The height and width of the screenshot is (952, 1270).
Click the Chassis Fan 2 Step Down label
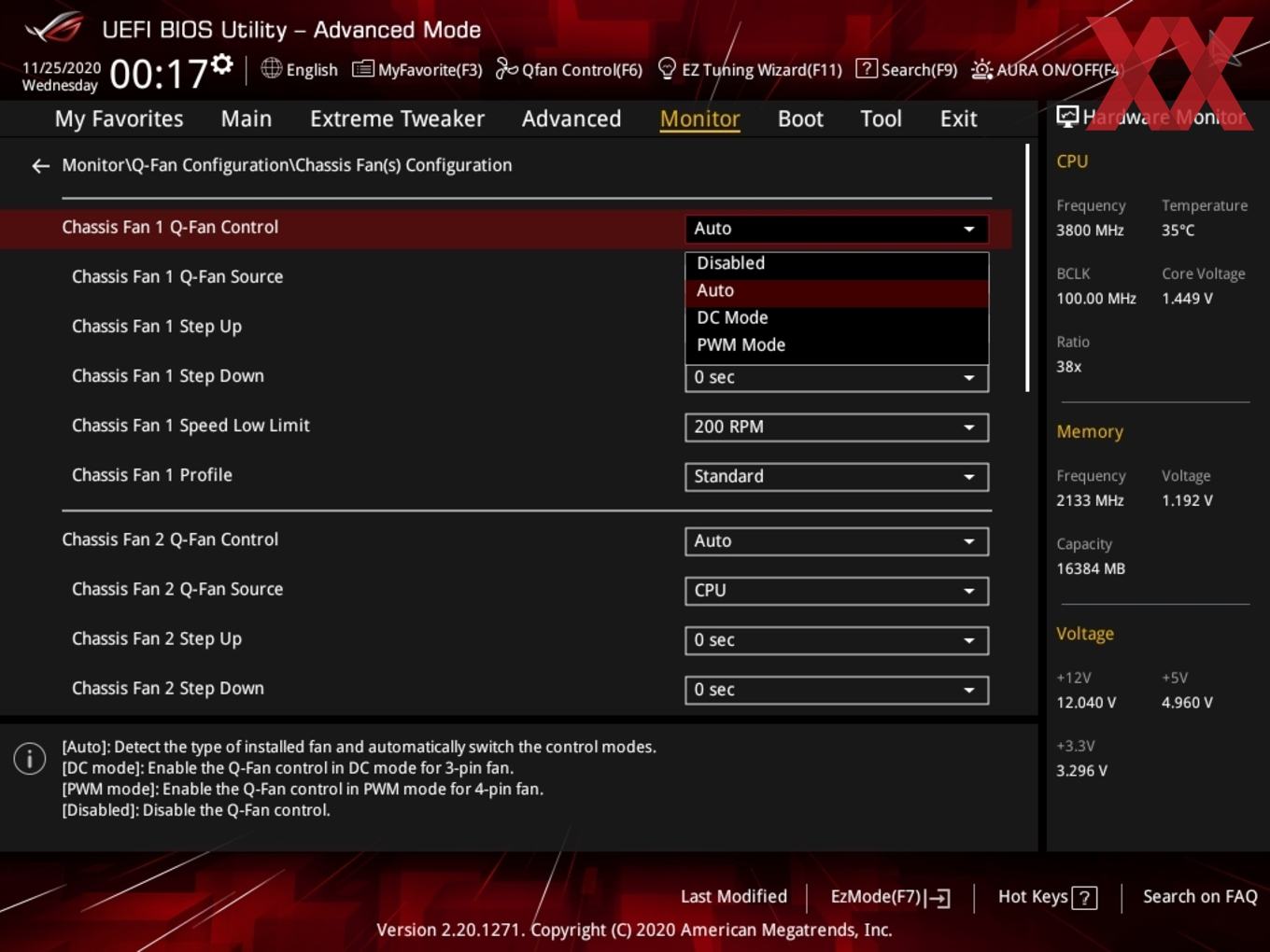click(168, 689)
